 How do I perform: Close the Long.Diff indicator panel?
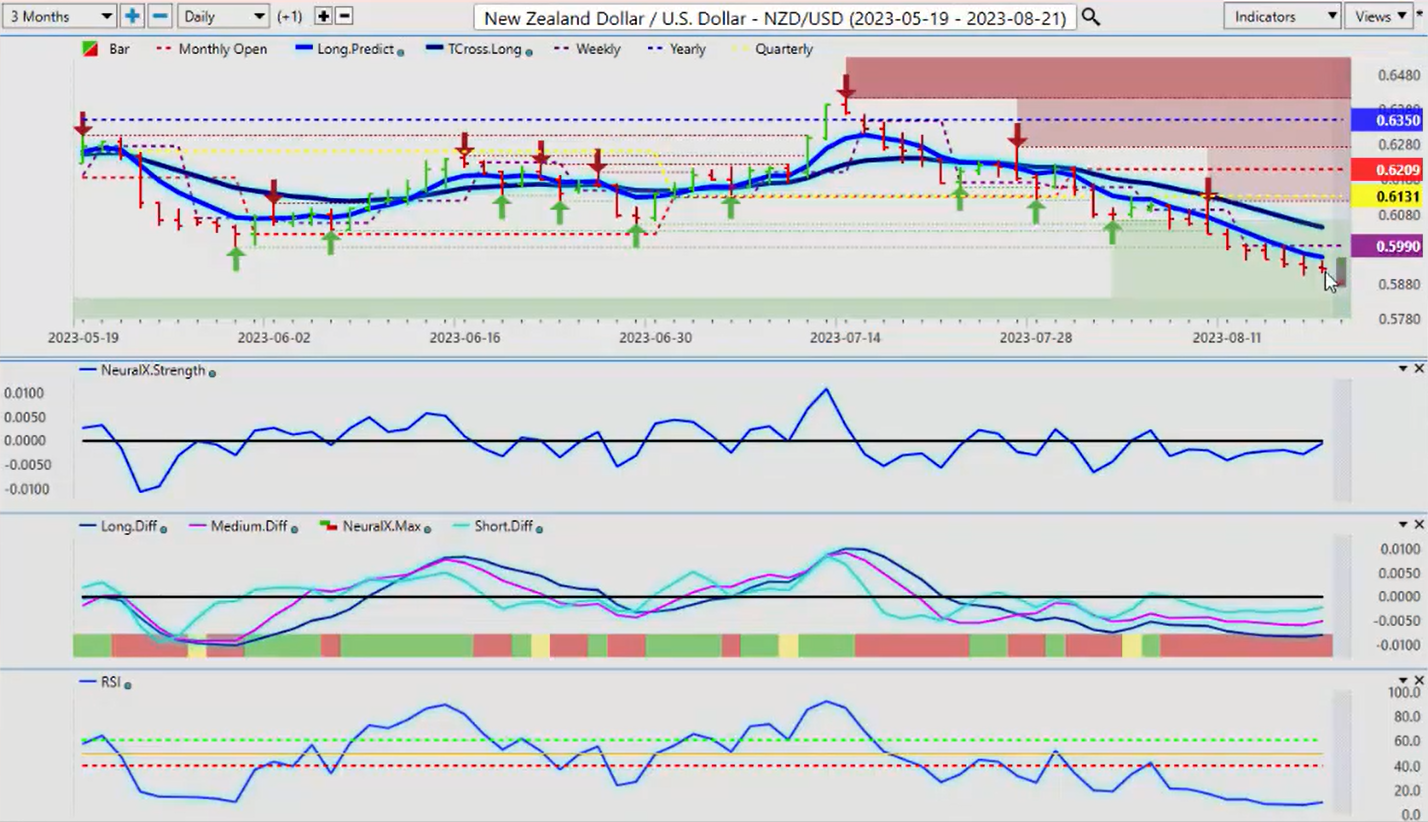pyautogui.click(x=1418, y=525)
